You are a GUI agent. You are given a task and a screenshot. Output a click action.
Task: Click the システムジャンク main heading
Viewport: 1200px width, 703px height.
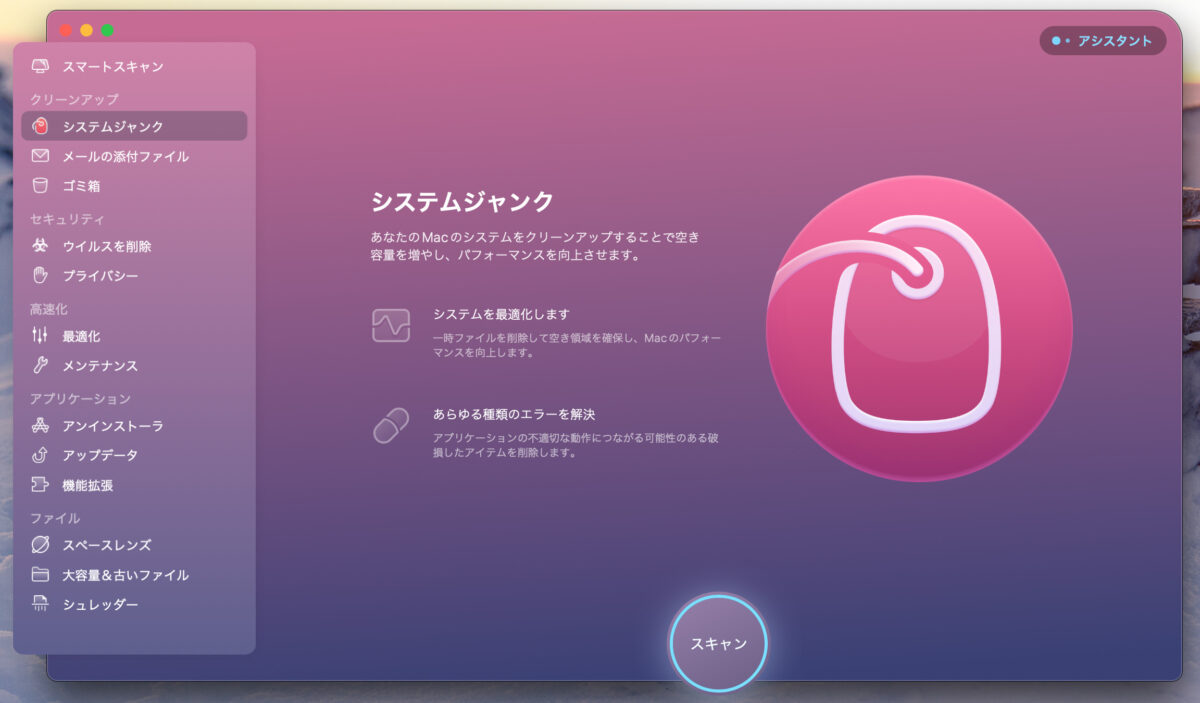462,201
